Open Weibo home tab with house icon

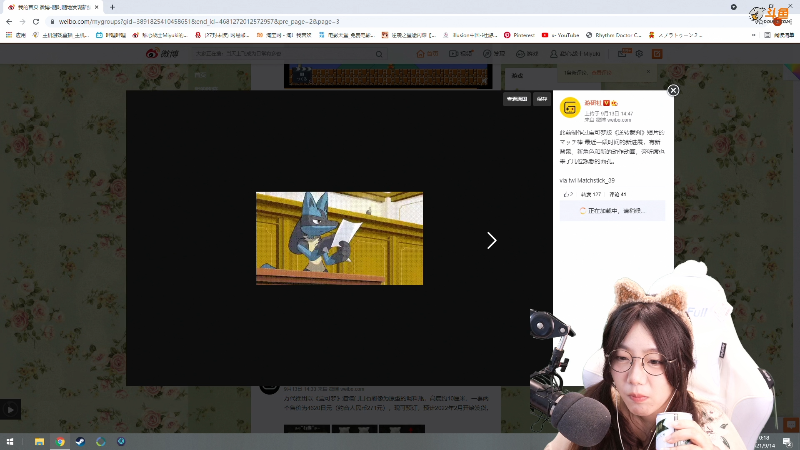[x=428, y=54]
